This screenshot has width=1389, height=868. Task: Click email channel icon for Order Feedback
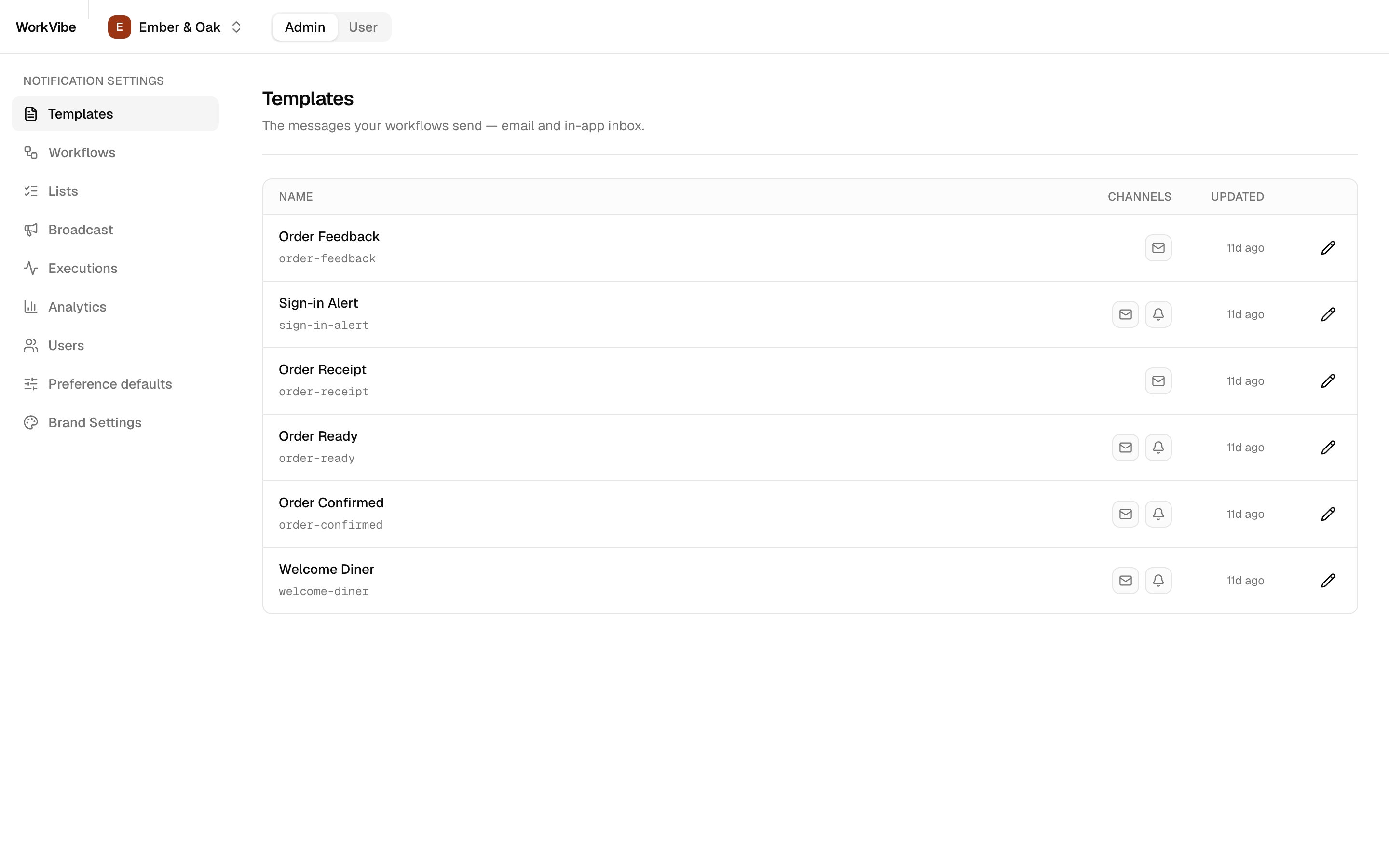pos(1158,247)
